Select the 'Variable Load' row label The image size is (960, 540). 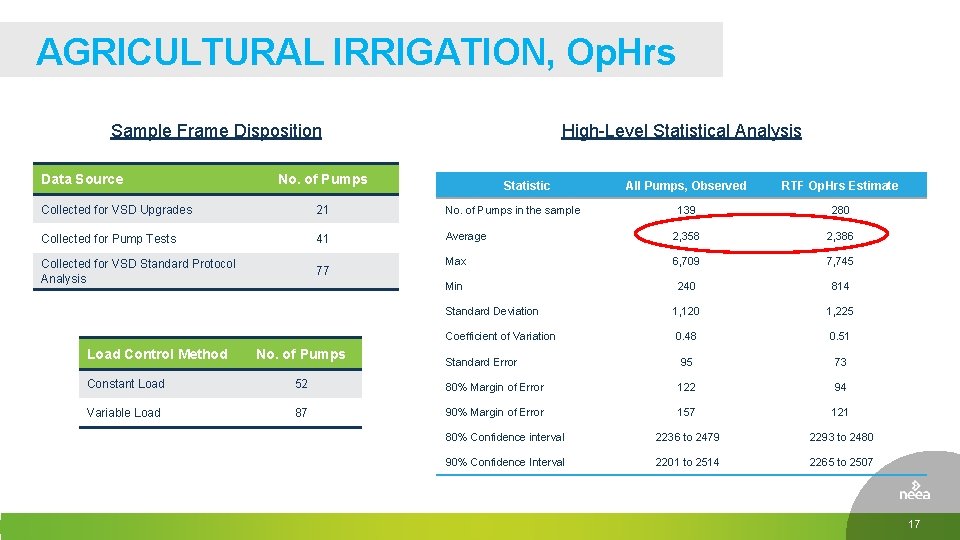123,412
